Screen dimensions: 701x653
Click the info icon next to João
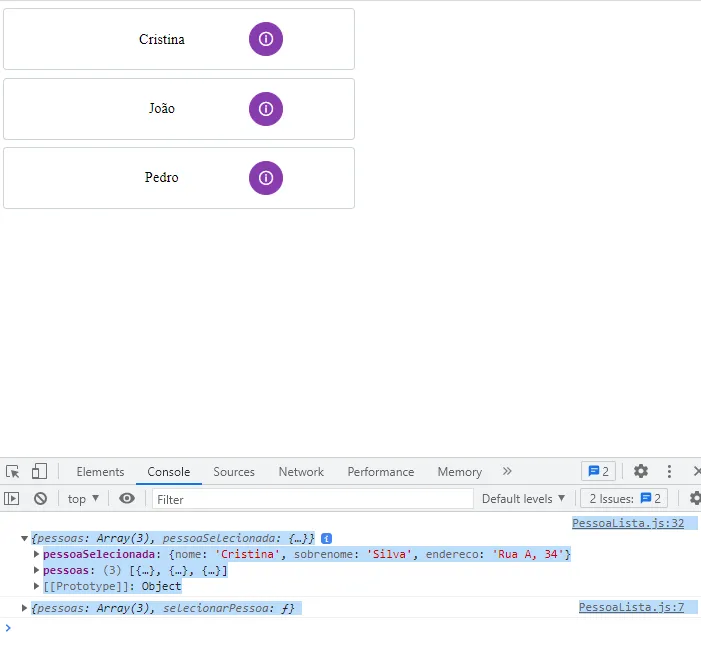coord(266,109)
